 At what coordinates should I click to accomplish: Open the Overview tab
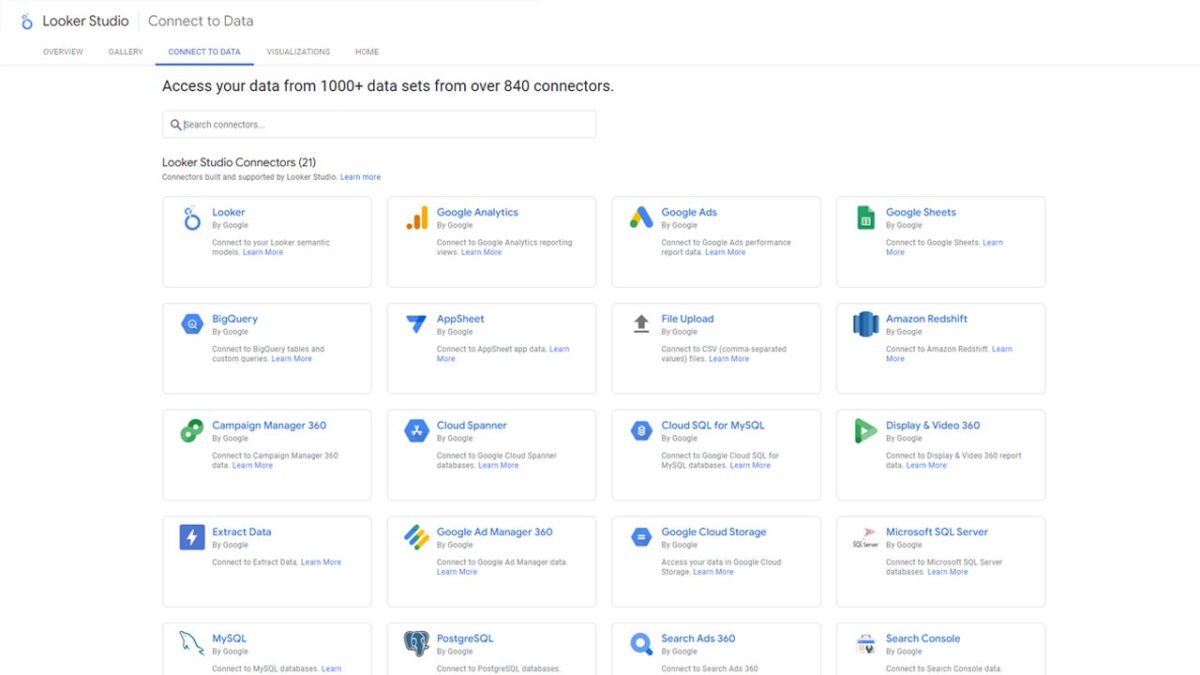point(63,52)
